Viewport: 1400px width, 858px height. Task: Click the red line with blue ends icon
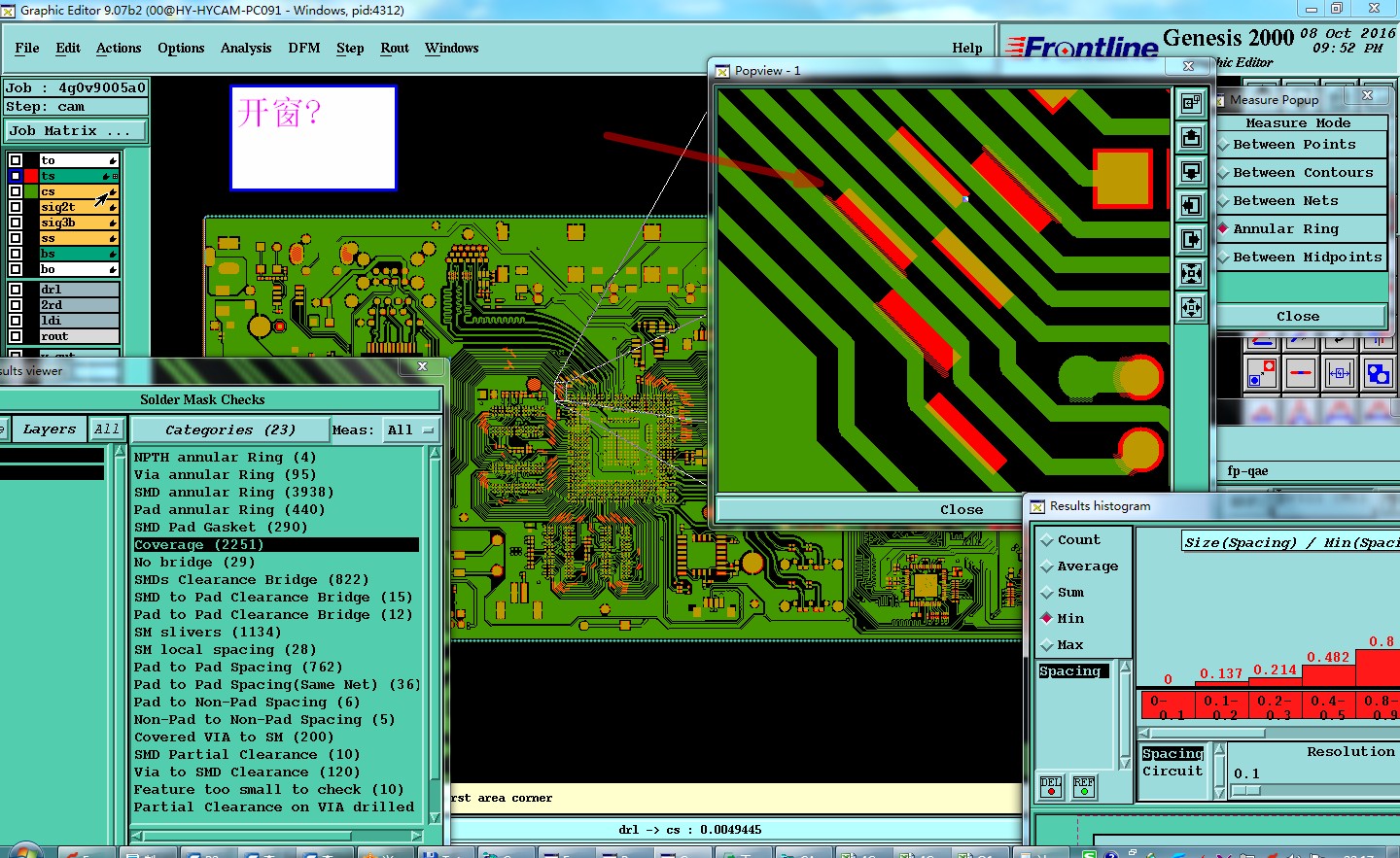pos(1300,372)
